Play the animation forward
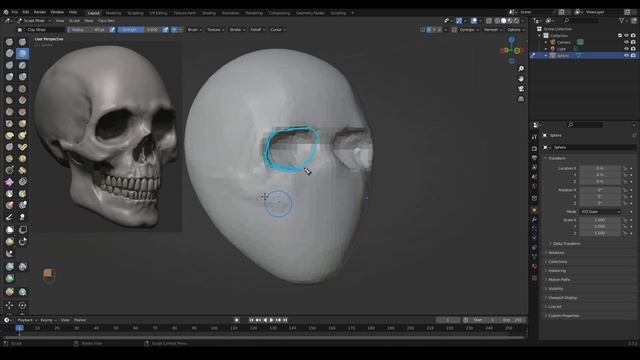The width and height of the screenshot is (640, 360). tap(271, 320)
